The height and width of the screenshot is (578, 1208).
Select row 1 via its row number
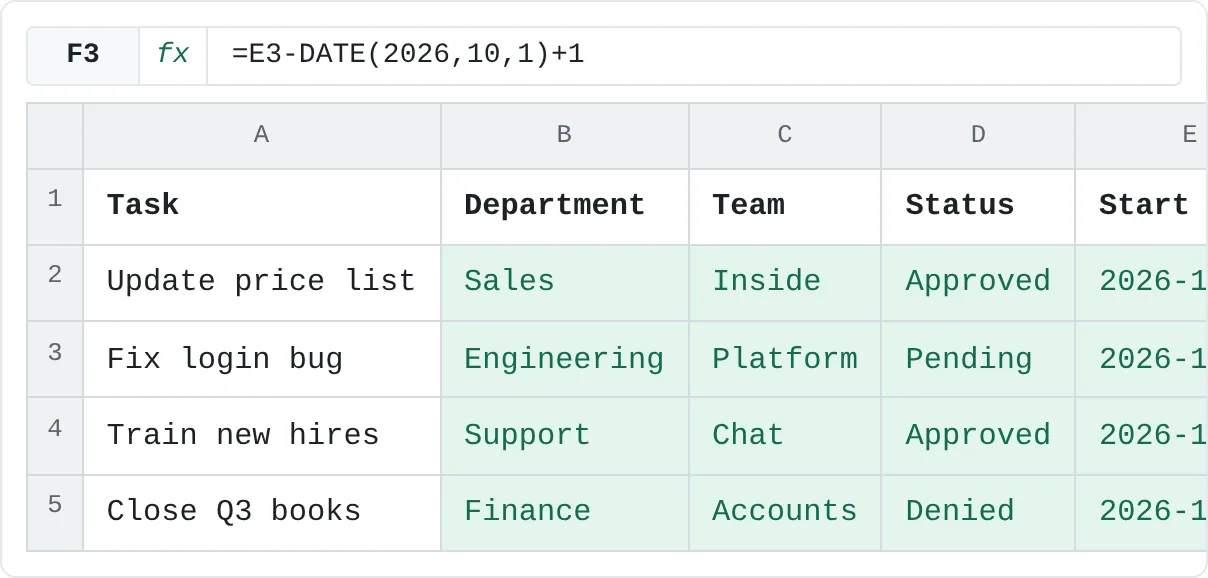coord(55,207)
